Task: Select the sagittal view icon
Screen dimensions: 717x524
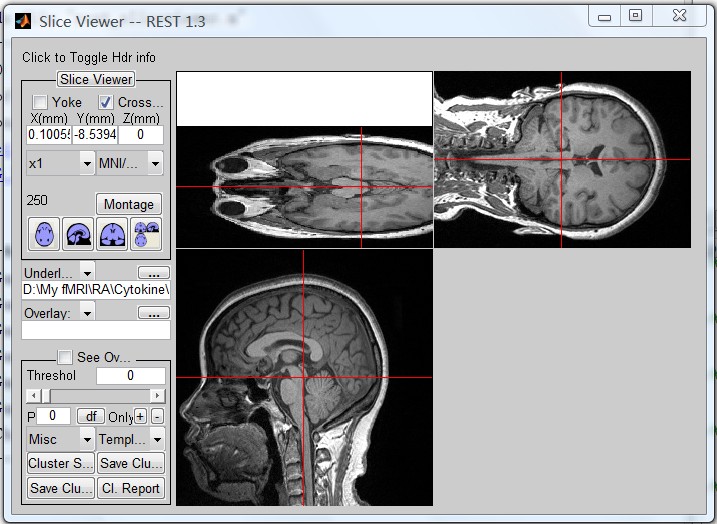Action: (78, 234)
